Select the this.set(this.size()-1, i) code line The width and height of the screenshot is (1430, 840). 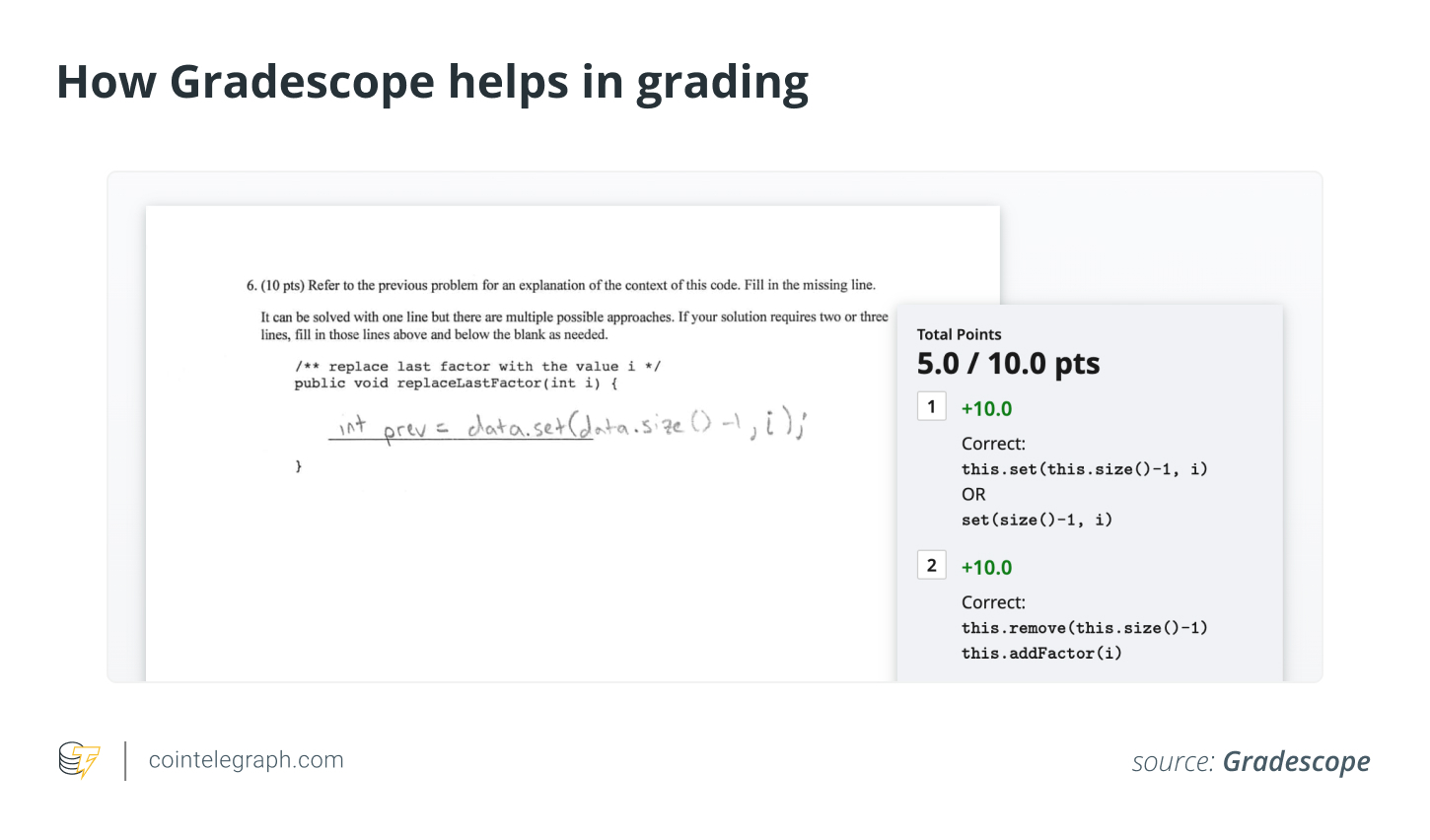[x=1084, y=469]
